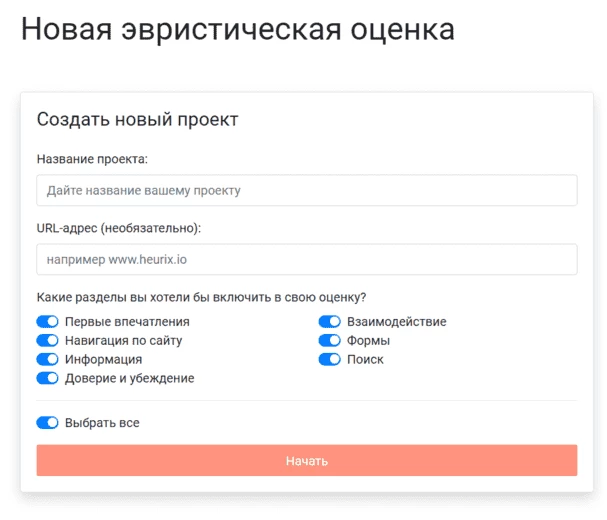The height and width of the screenshot is (520, 607).
Task: Toggle the Взаимодействие switch
Action: point(329,321)
